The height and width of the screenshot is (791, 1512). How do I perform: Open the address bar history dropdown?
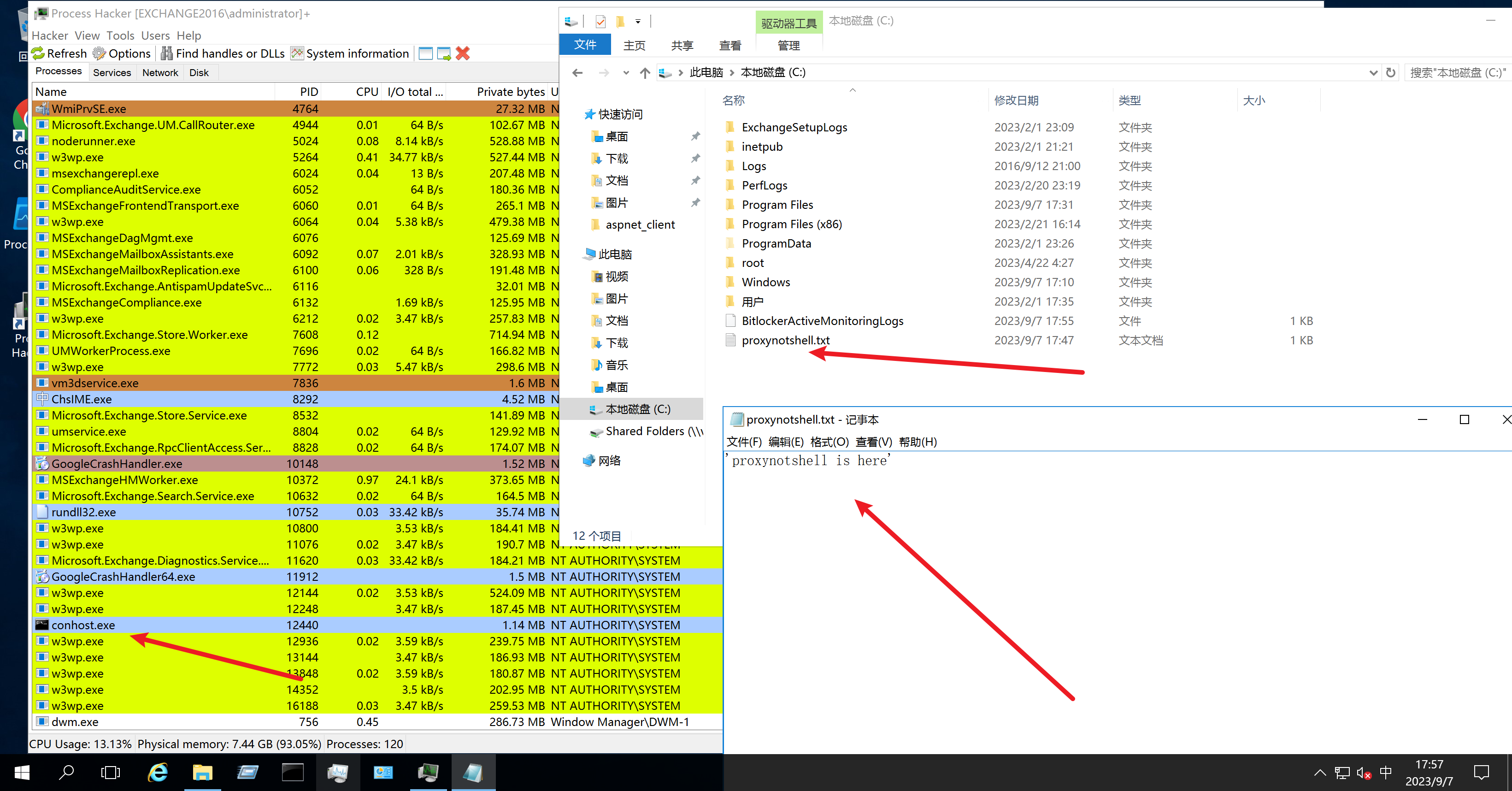tap(1373, 73)
